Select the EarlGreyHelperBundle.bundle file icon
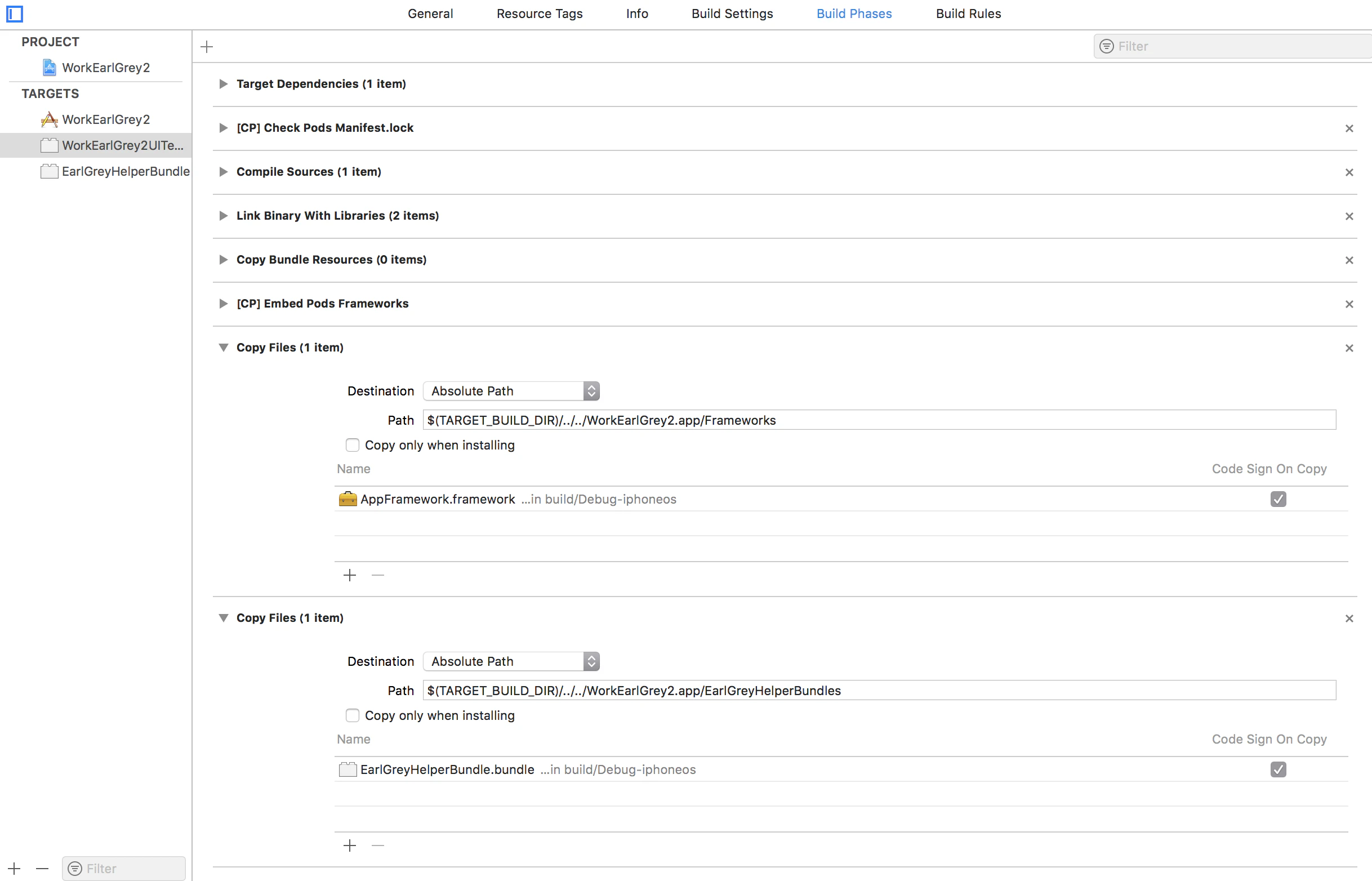The image size is (1372, 881). point(348,769)
